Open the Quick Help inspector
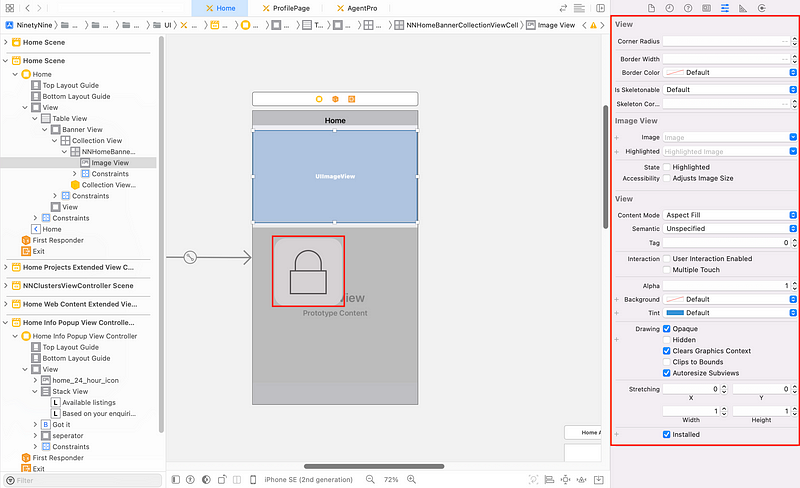 686,8
